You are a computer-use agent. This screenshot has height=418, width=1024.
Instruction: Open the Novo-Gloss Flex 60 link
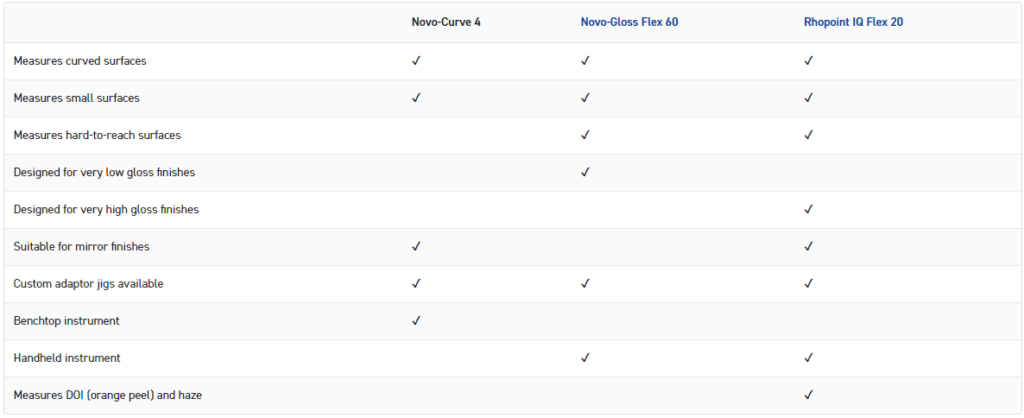(x=629, y=21)
